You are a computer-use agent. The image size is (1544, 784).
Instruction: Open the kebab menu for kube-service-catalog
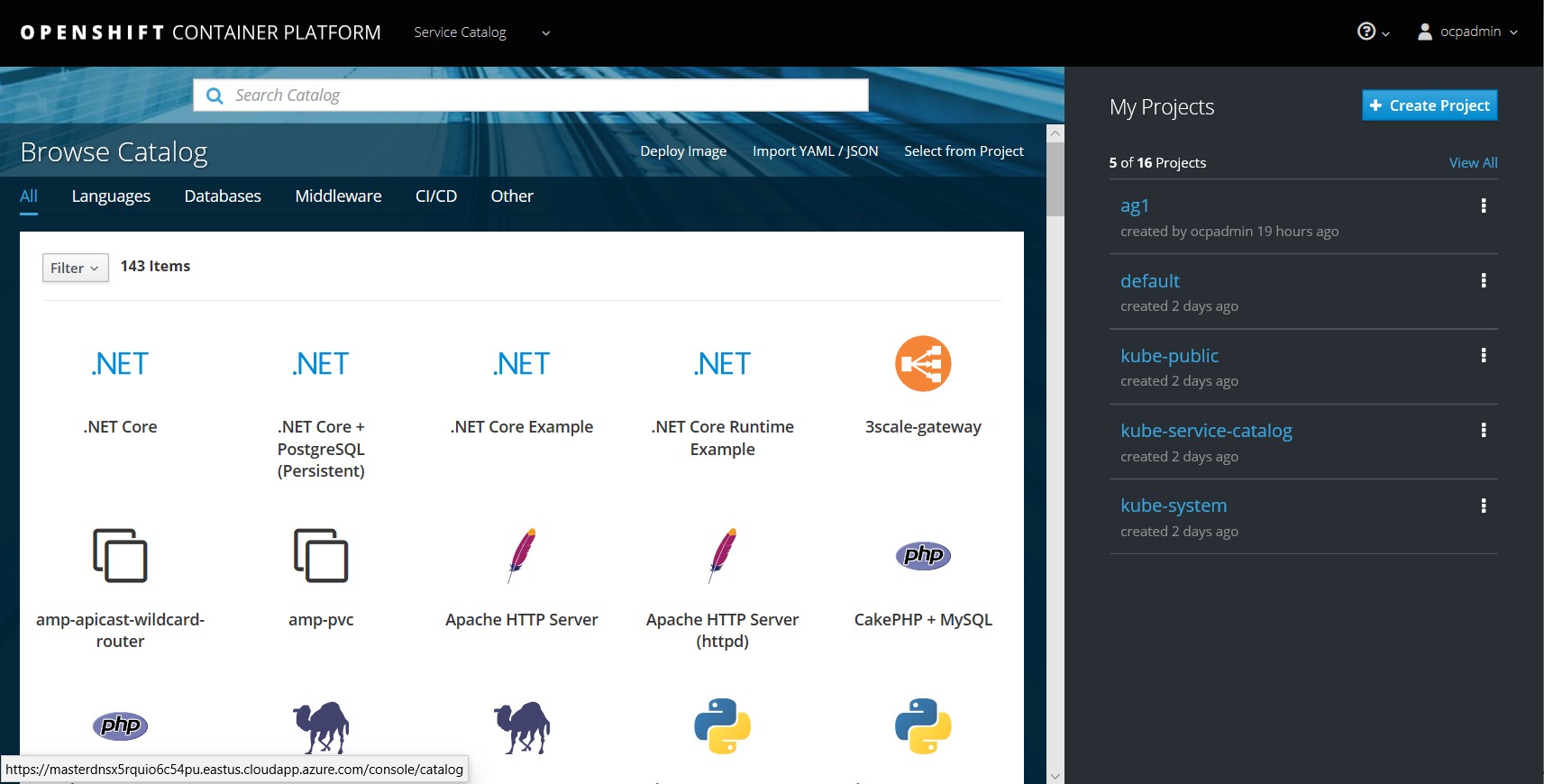1483,430
